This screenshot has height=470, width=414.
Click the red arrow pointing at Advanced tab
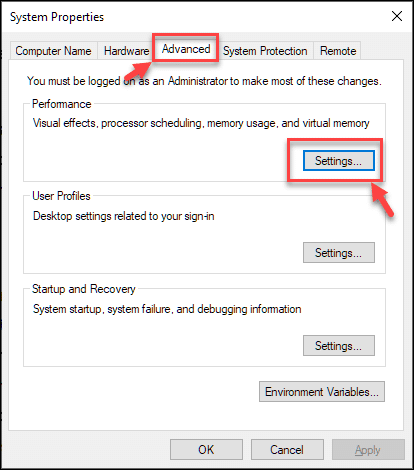(136, 71)
